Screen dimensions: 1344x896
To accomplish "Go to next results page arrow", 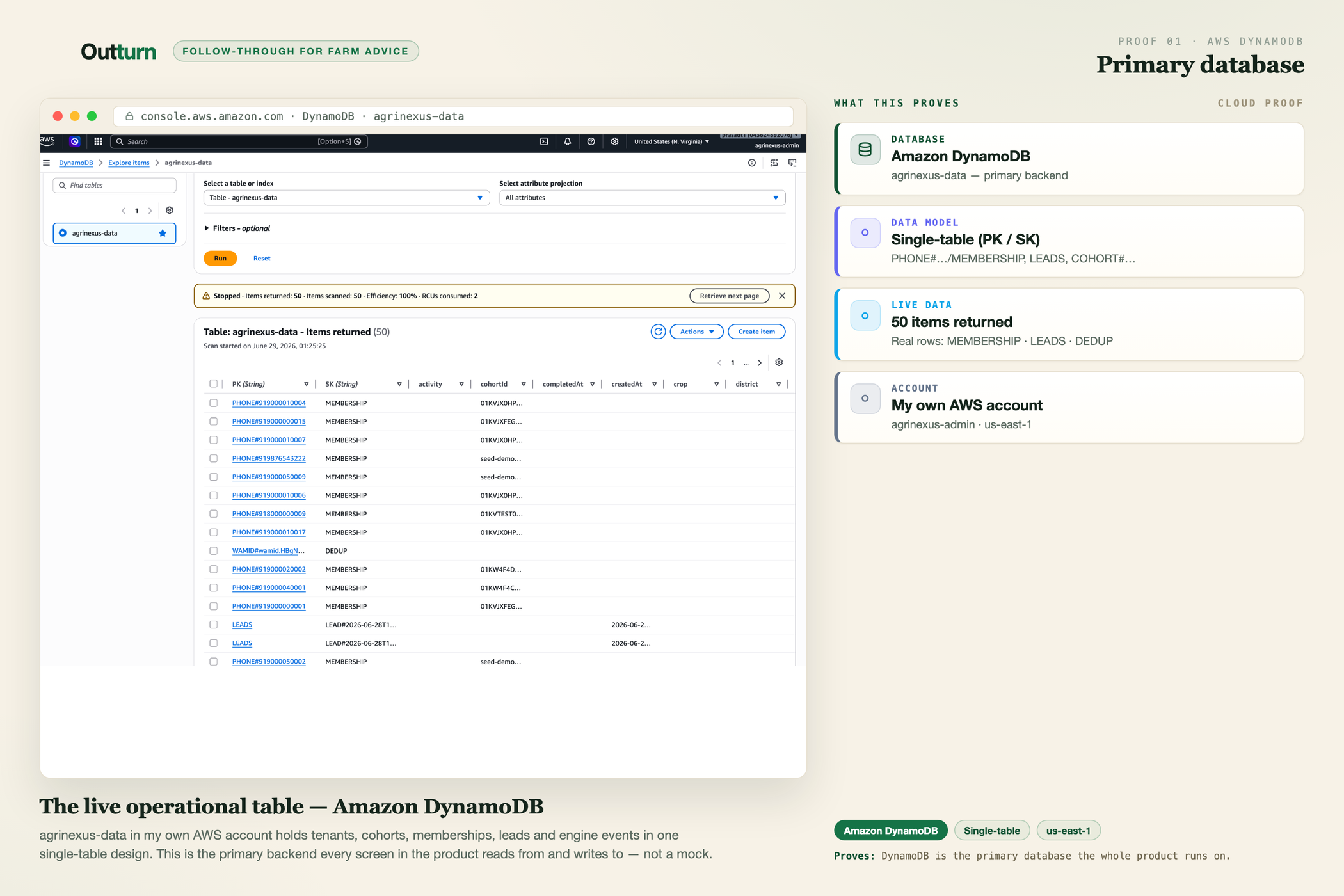I will [760, 363].
